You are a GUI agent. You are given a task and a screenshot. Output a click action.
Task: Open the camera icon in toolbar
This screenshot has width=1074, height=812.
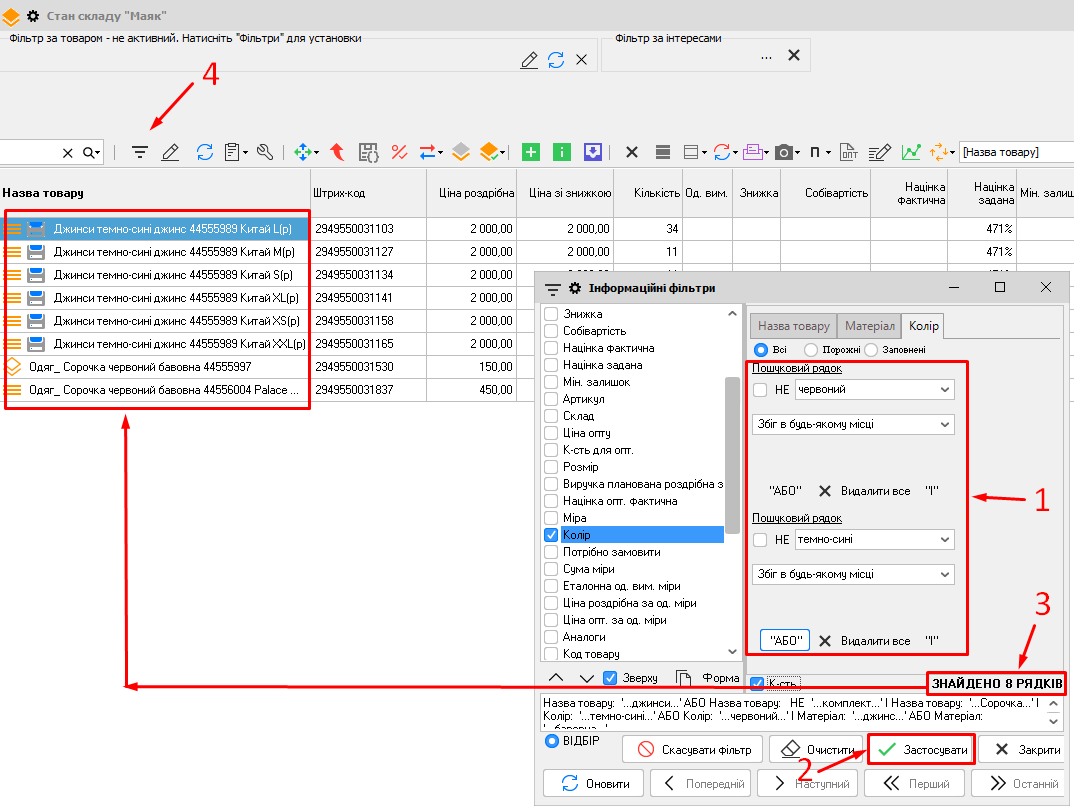tap(783, 152)
